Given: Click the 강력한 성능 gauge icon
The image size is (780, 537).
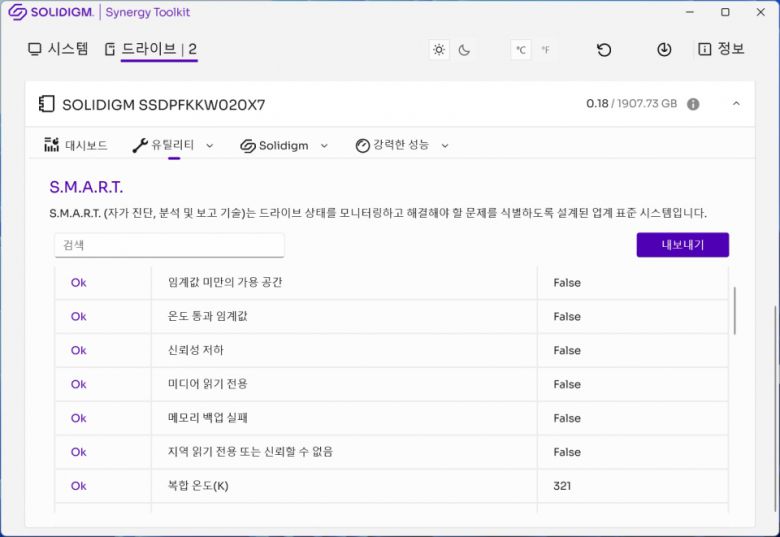Looking at the screenshot, I should pyautogui.click(x=363, y=146).
